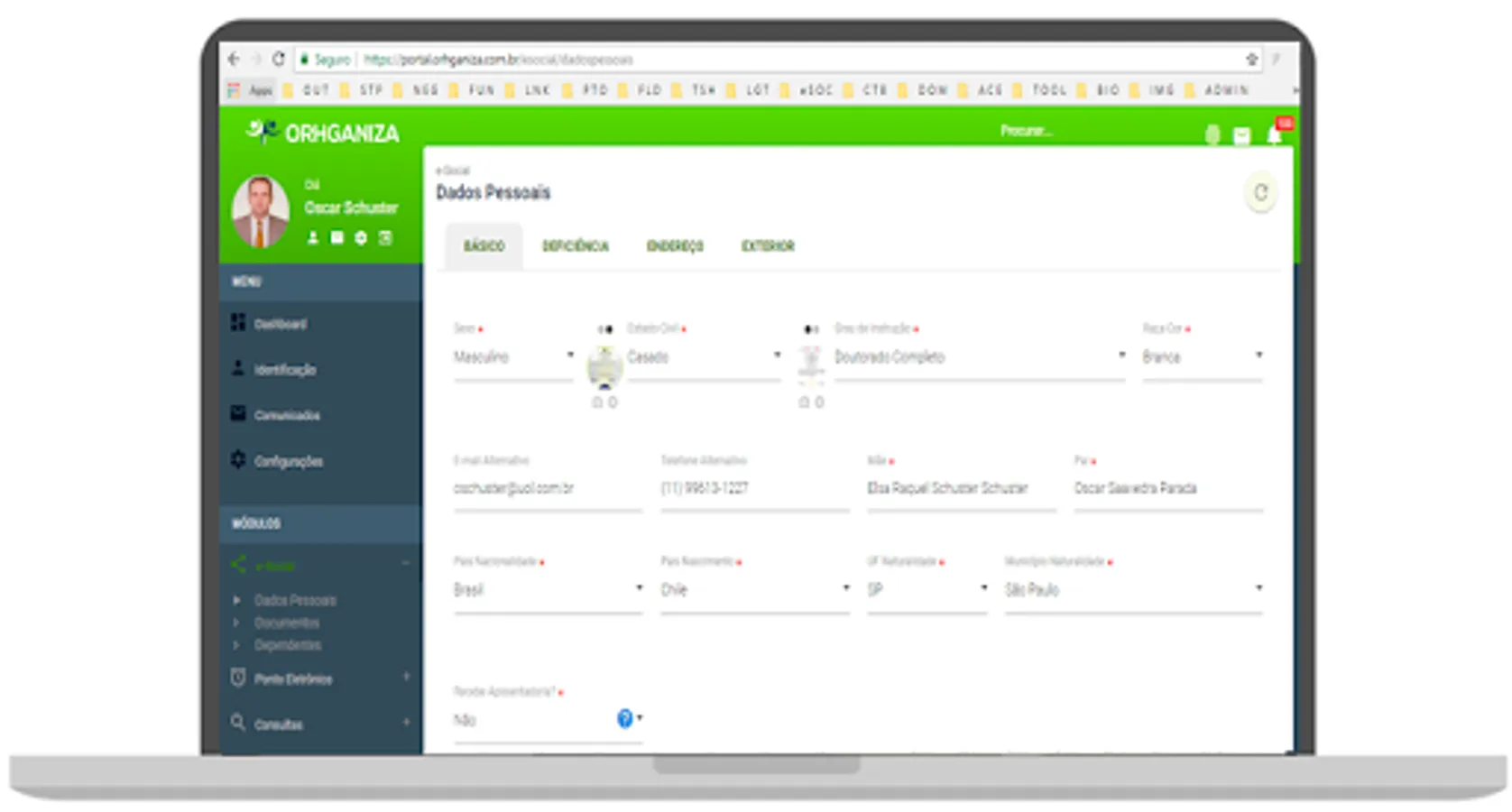Click the Configurações gear icon
Screen dimensions: 1512x812
(238, 459)
